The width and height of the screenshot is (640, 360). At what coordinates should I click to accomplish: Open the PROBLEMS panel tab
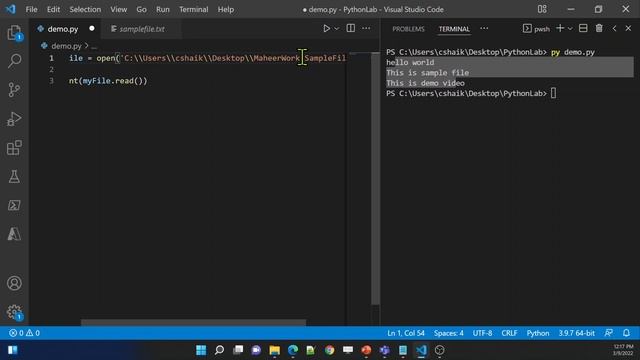pyautogui.click(x=408, y=29)
